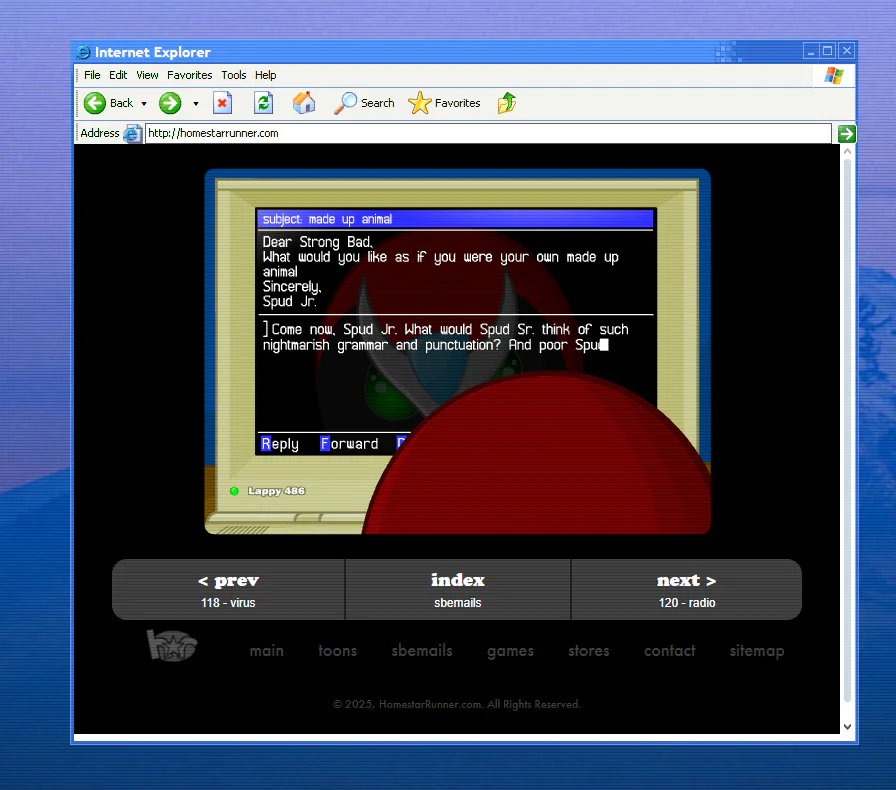Click the copyright HomestarRunner.com text
The height and width of the screenshot is (790, 896).
(x=457, y=704)
